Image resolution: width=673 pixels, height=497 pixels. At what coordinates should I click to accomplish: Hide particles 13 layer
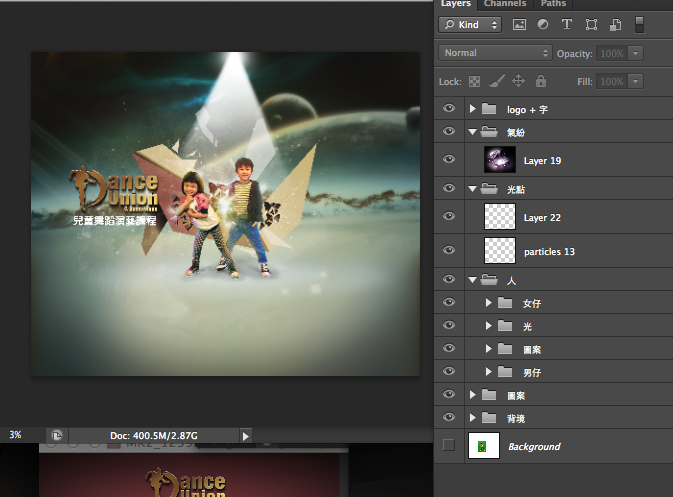tap(449, 250)
